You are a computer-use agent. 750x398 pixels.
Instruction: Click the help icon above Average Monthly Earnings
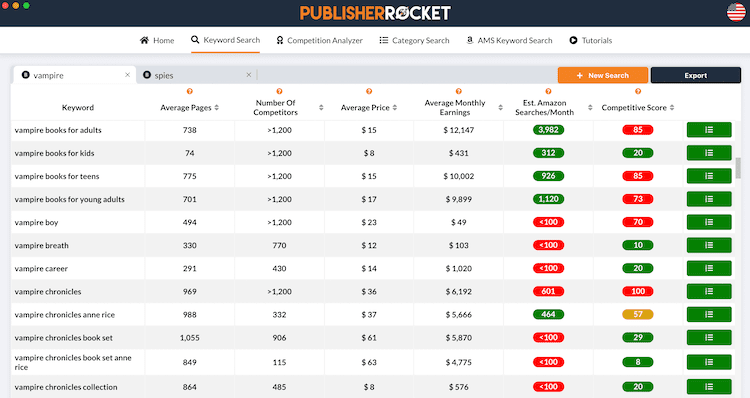point(459,91)
